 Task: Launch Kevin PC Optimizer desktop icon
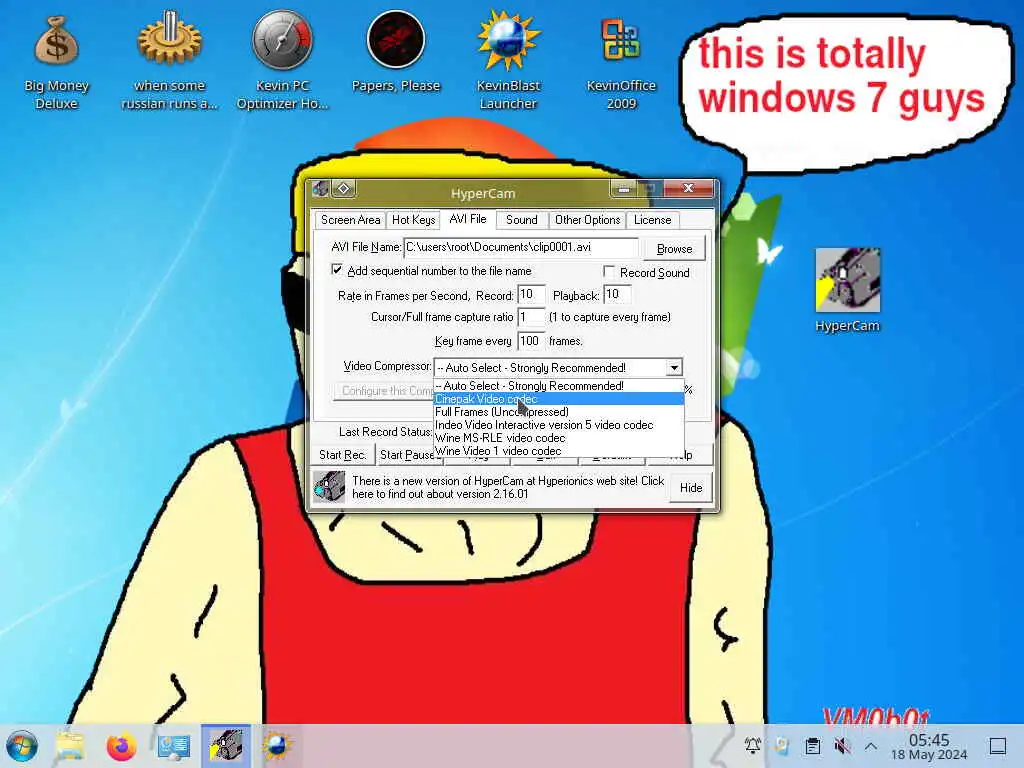[282, 62]
